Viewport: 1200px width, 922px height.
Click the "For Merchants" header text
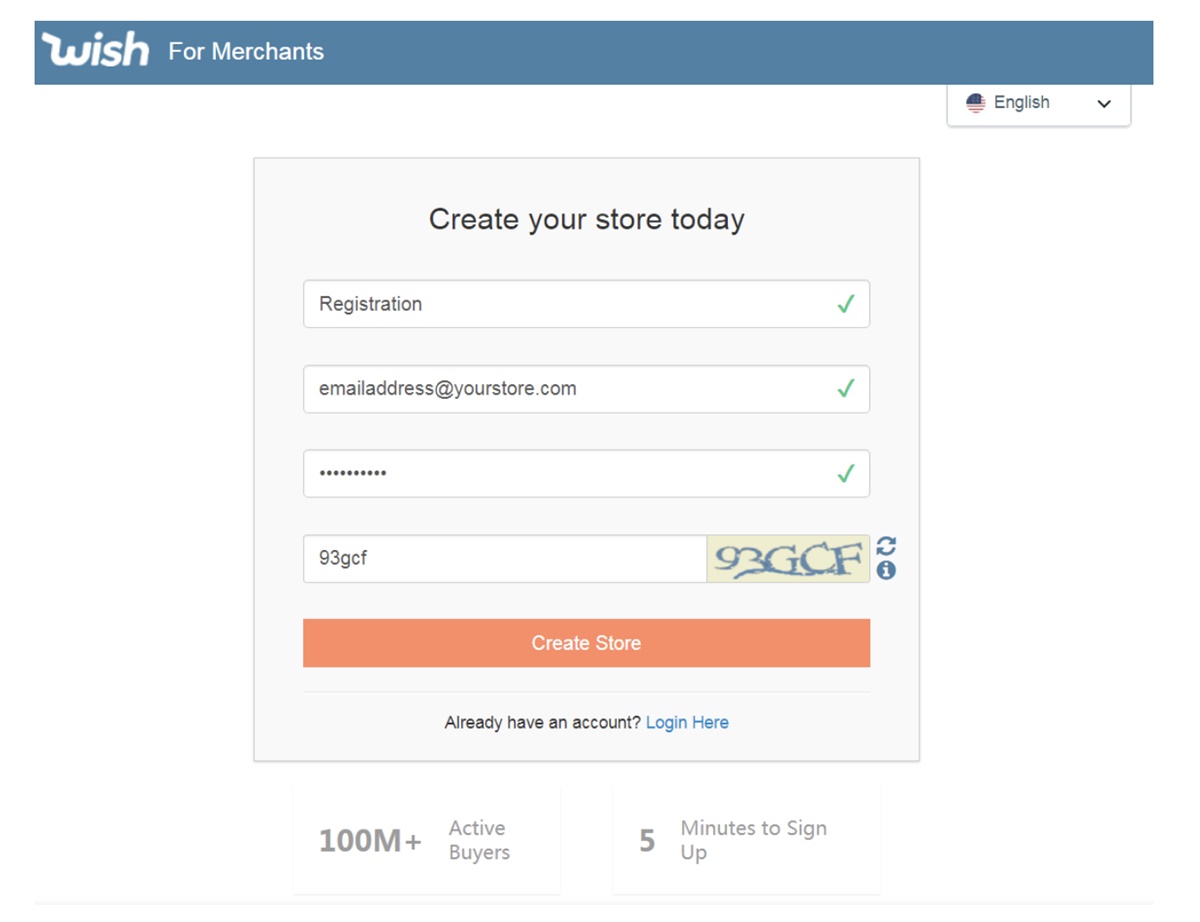click(246, 52)
